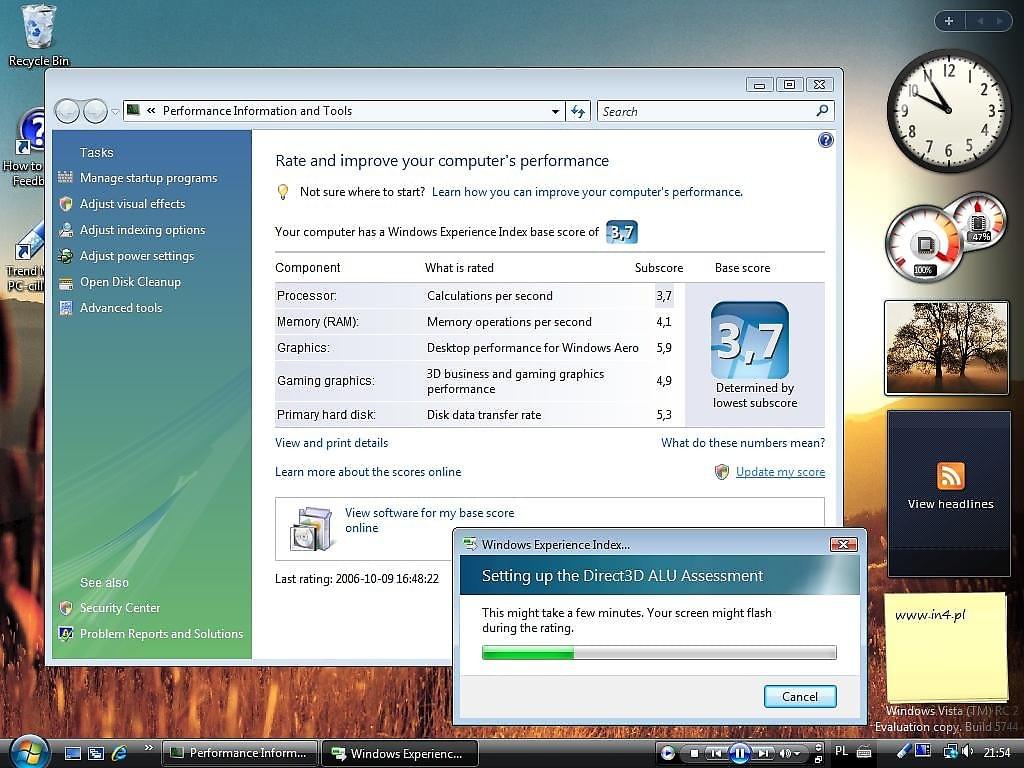Click the refresh button beside address bar

578,111
